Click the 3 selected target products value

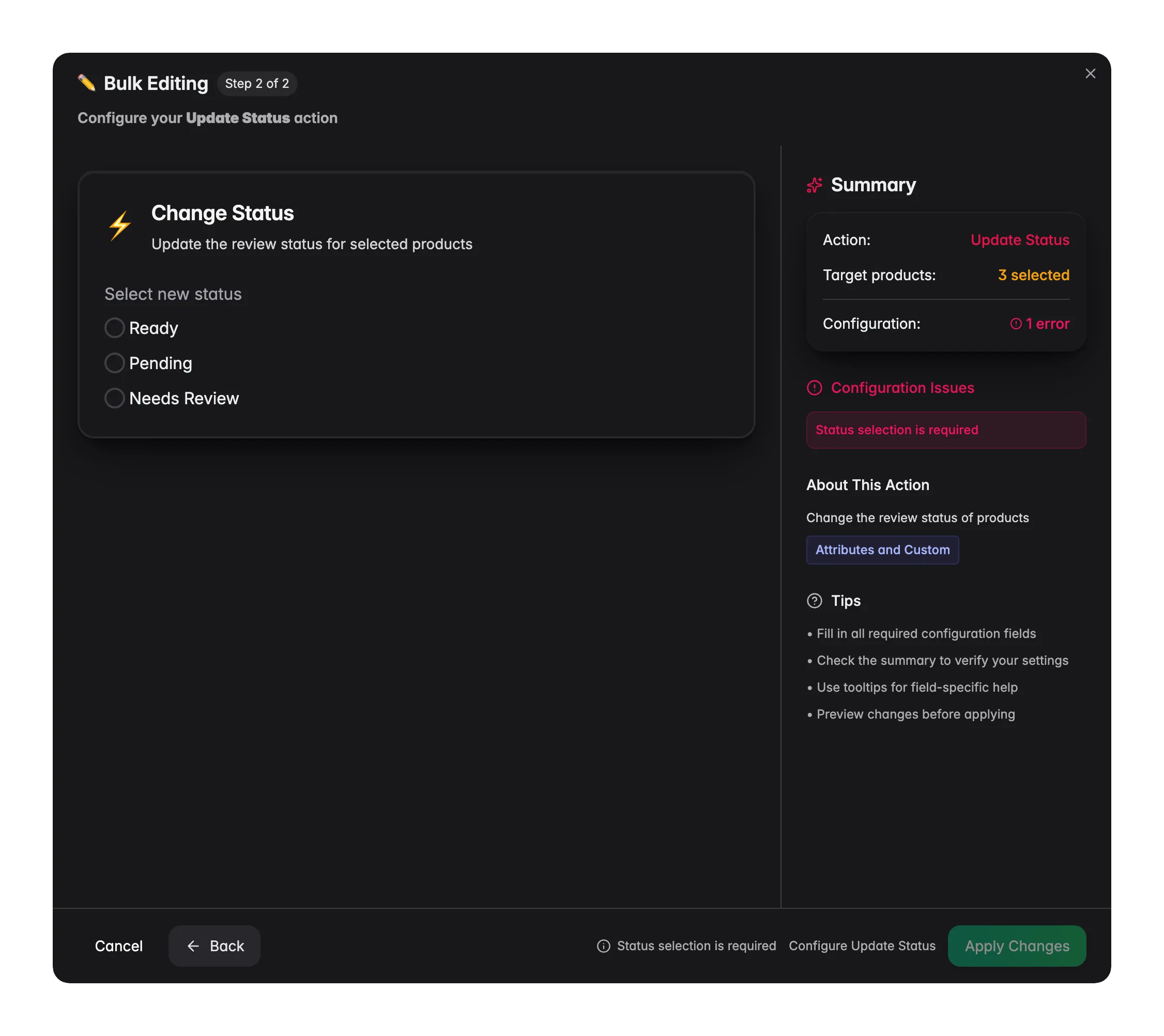pos(1034,275)
